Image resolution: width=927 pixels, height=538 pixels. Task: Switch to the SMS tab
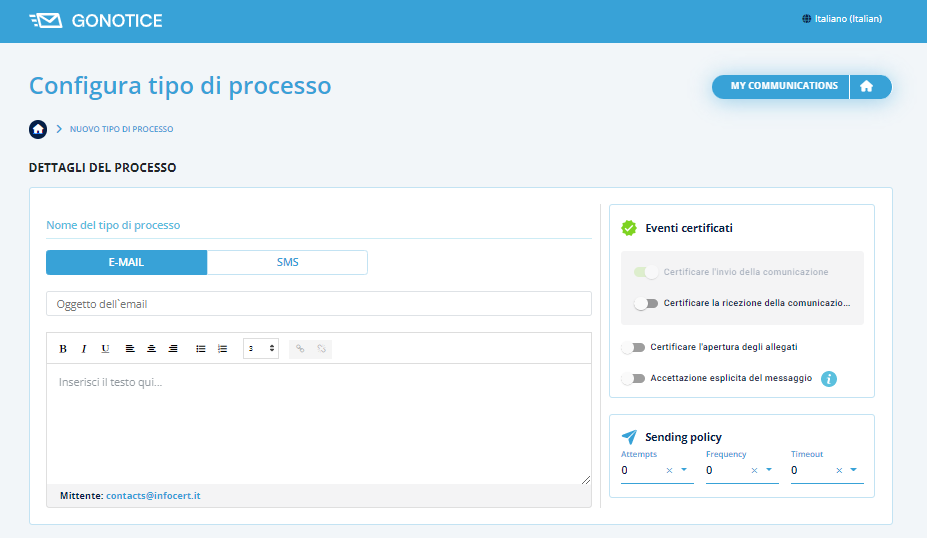point(287,263)
